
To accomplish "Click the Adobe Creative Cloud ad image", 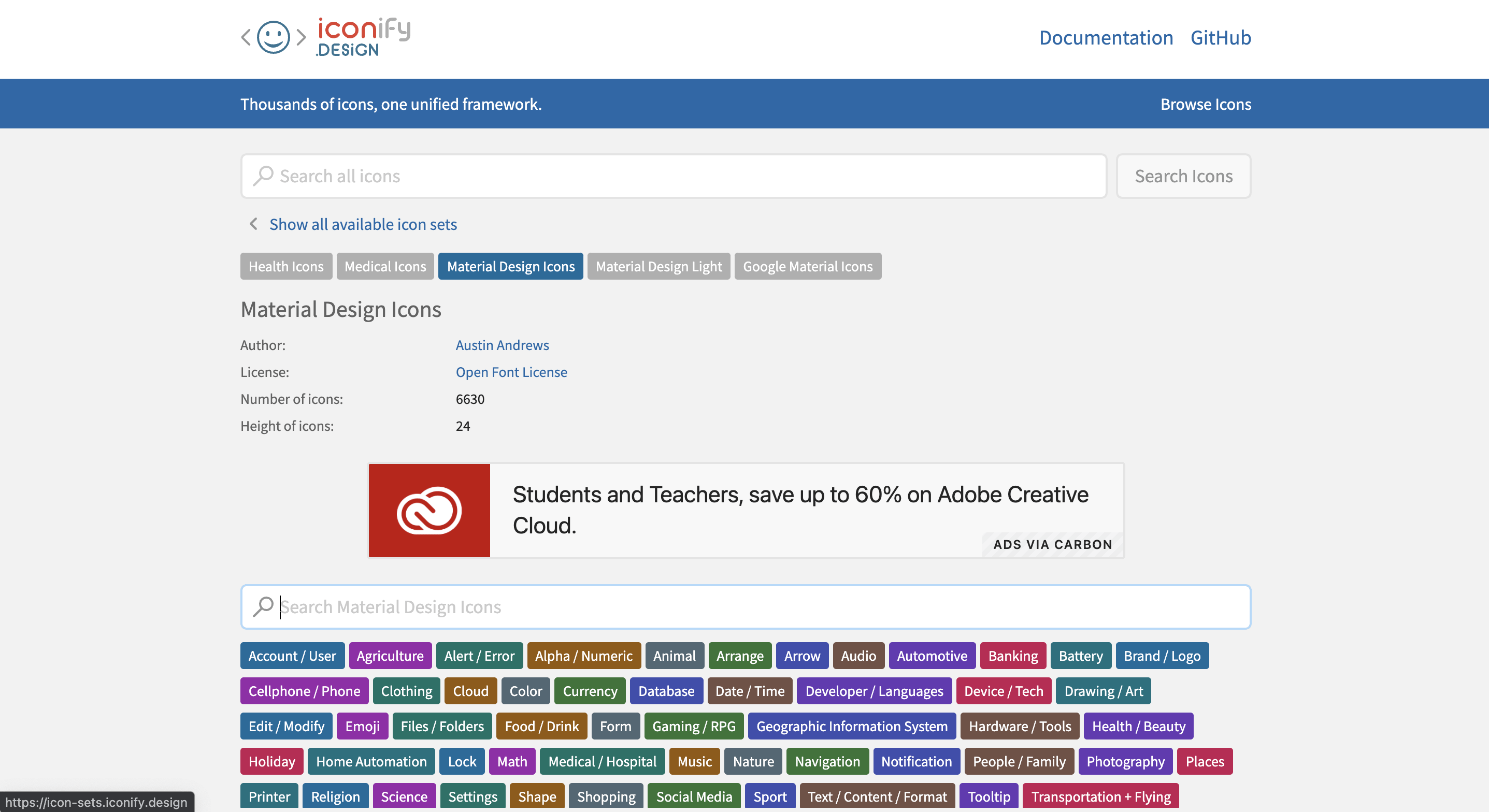I will point(429,510).
